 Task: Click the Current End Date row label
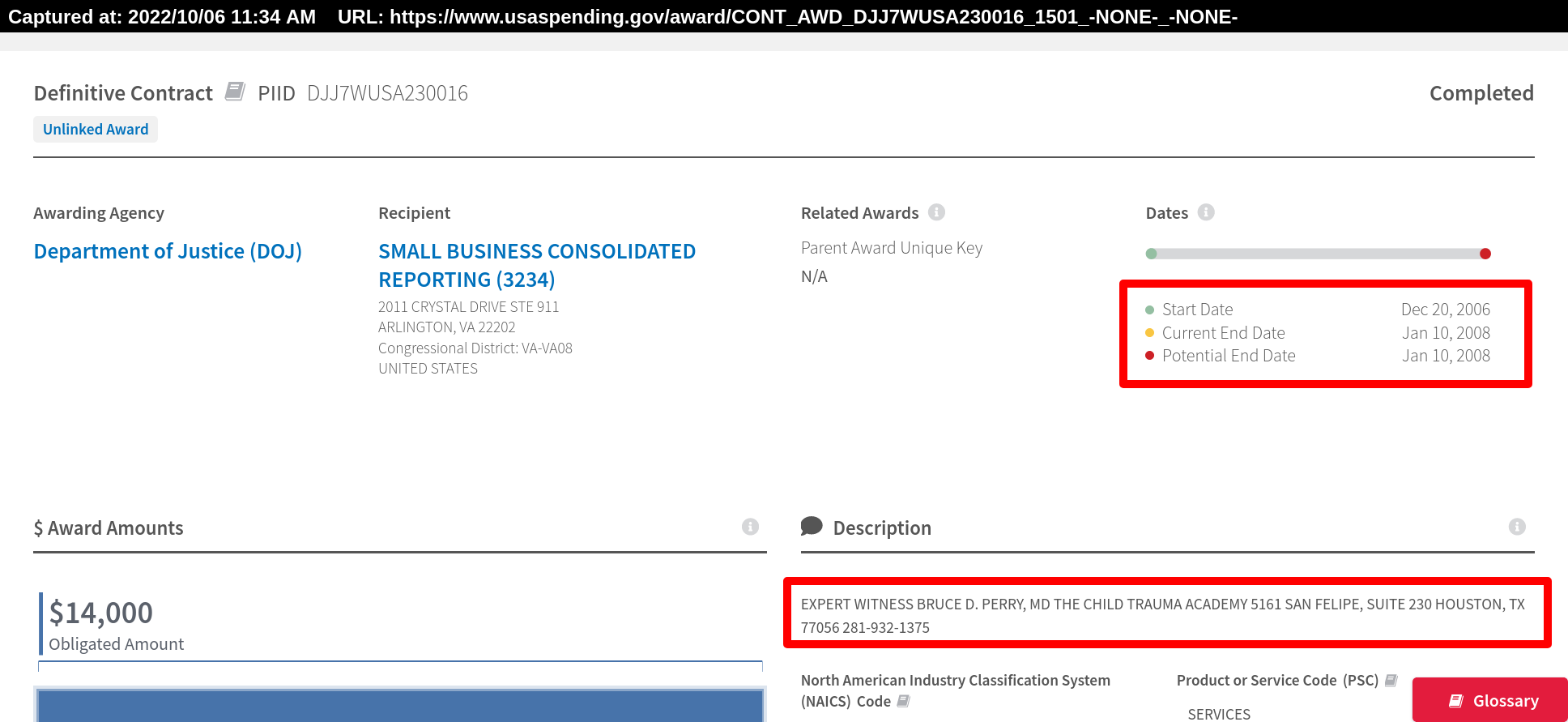(1223, 333)
